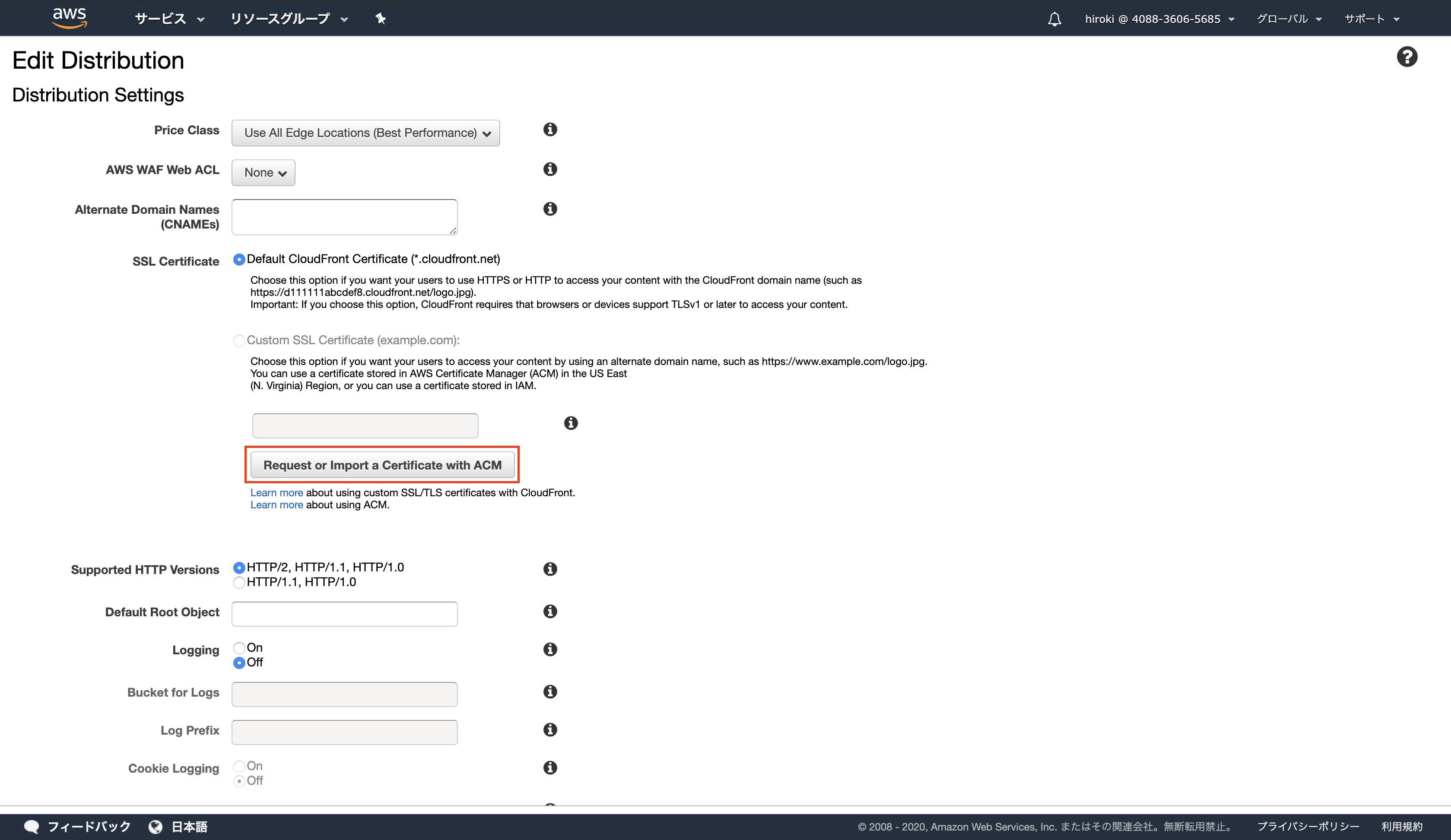The width and height of the screenshot is (1451, 840).
Task: Turn Logging On radio button
Action: click(x=239, y=648)
